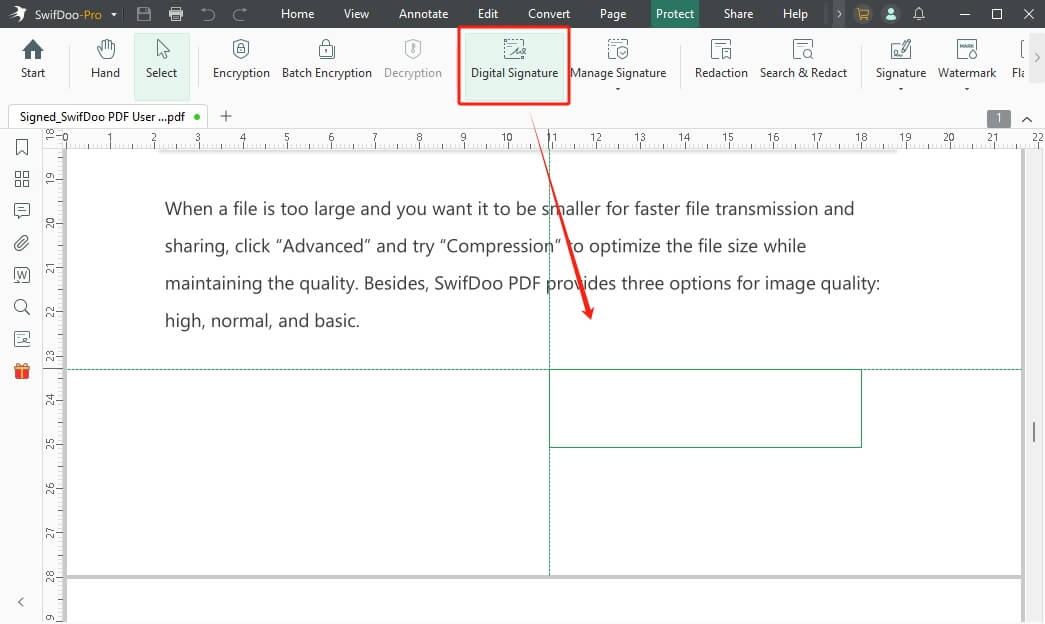Screen dimensions: 1045x624
Task: Expand the Watermark dropdown arrow
Action: tap(967, 89)
